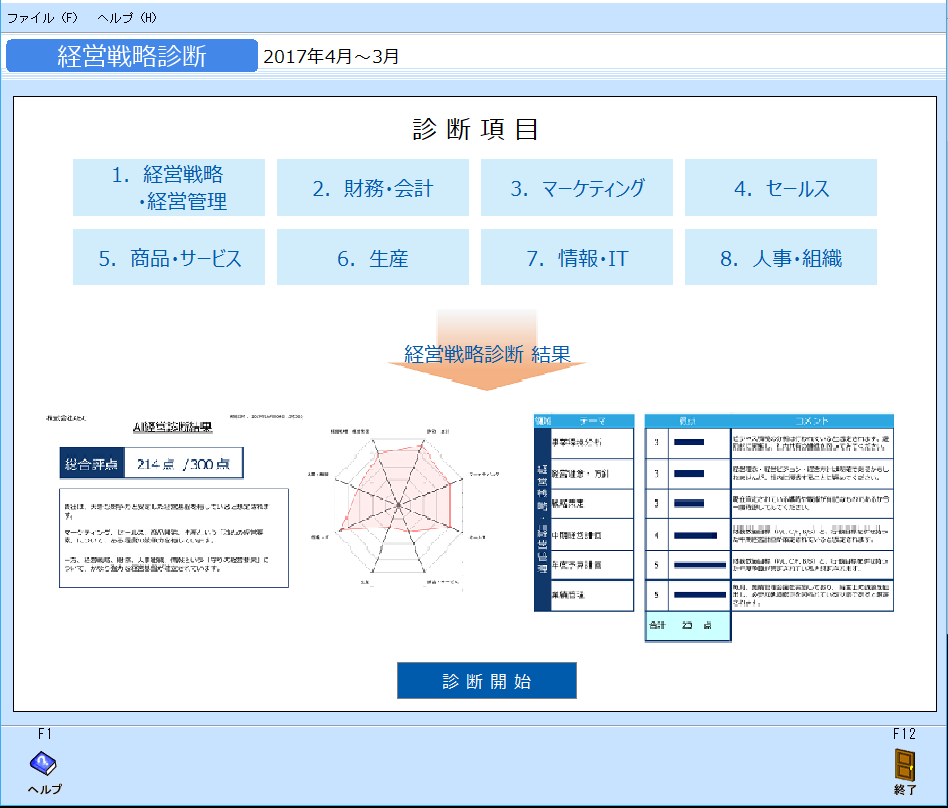This screenshot has width=948, height=808.
Task: Select the 5. 商品・サービス category
Action: (x=169, y=257)
